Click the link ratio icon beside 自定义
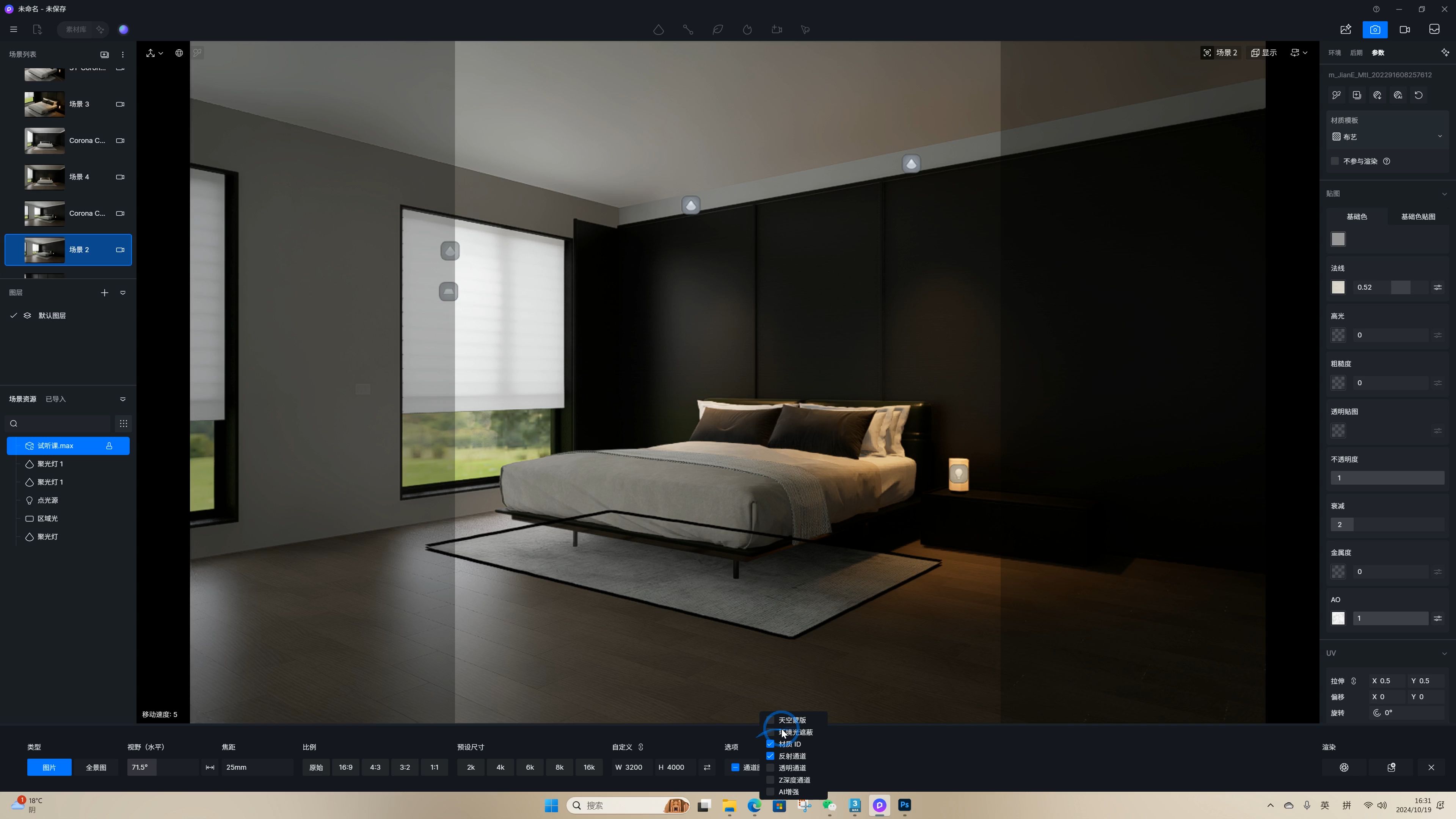Viewport: 1456px width, 819px height. click(641, 747)
